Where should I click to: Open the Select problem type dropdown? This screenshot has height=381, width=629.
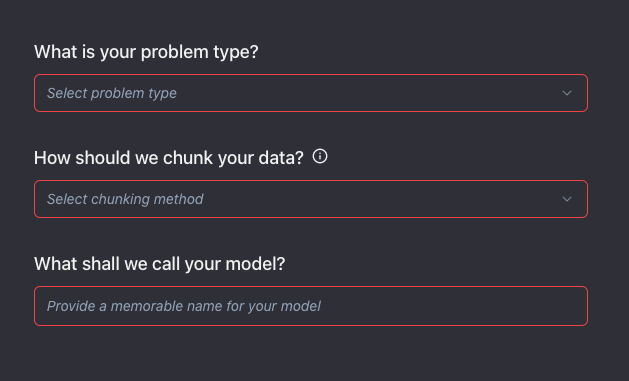[311, 93]
